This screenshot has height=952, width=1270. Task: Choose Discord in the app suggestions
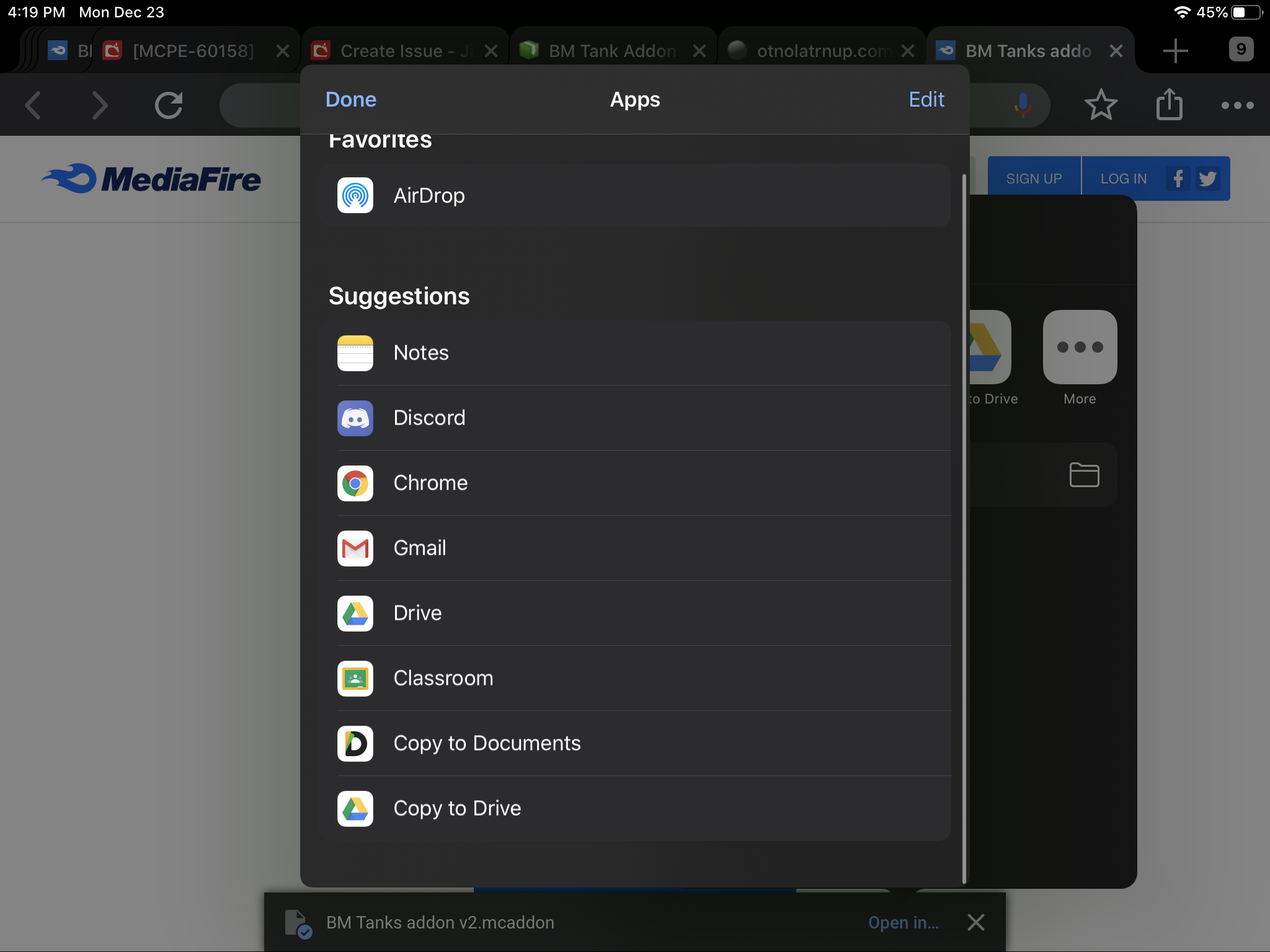[429, 418]
